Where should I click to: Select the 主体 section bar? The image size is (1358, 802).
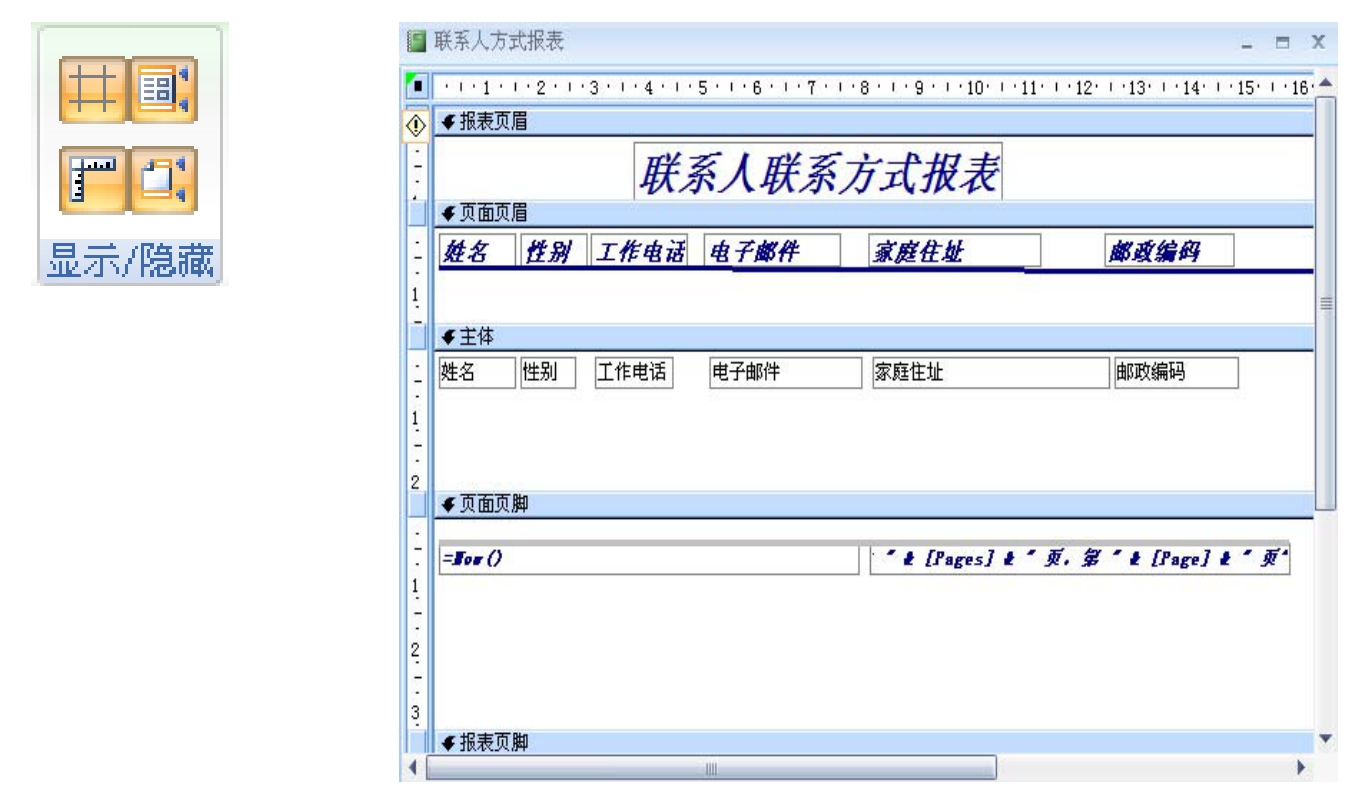[870, 338]
